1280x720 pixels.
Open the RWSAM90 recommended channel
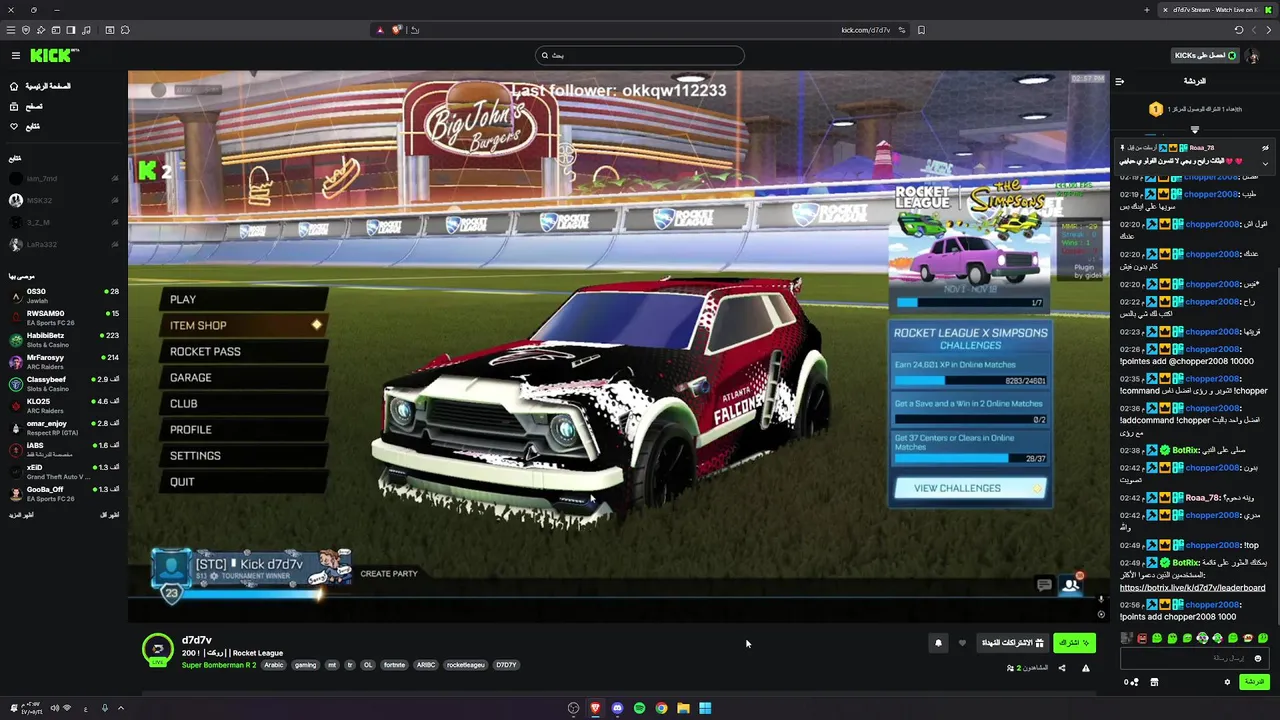64,318
